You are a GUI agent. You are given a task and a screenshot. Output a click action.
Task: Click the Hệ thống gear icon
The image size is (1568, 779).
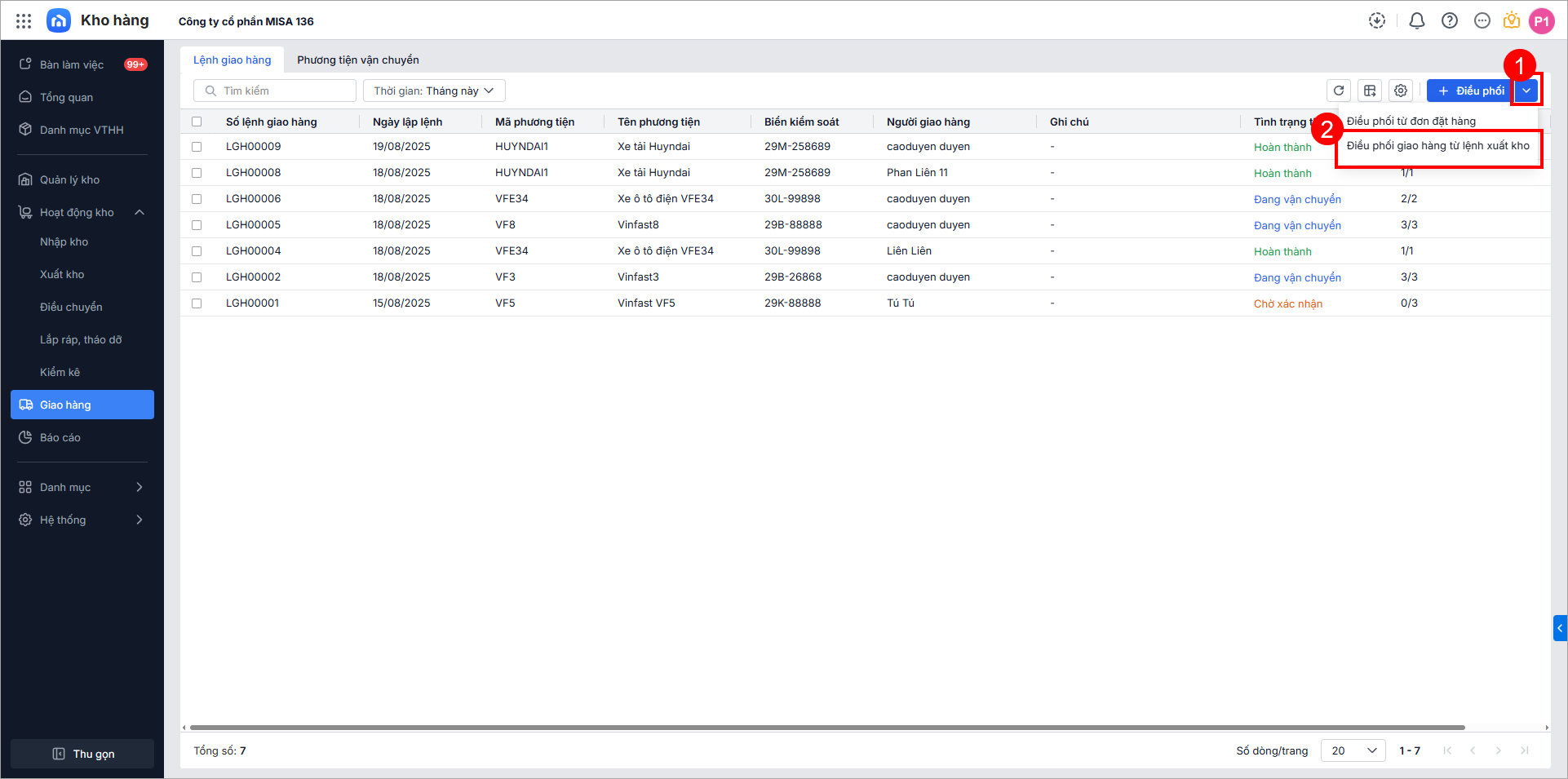pos(25,520)
